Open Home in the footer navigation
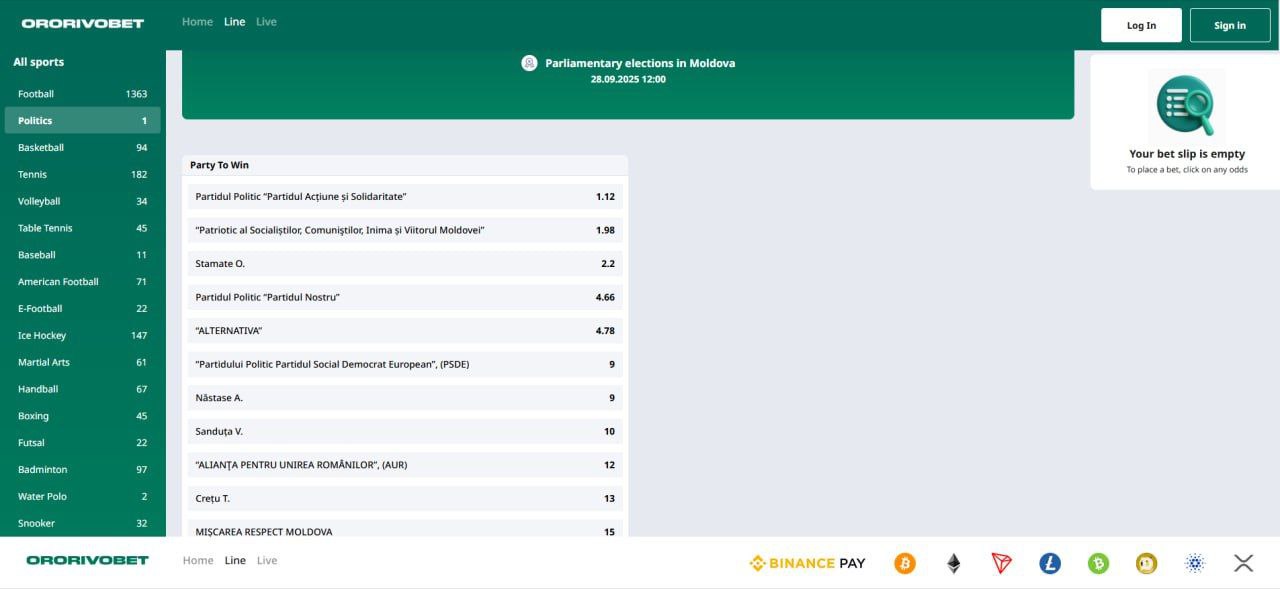 click(198, 561)
